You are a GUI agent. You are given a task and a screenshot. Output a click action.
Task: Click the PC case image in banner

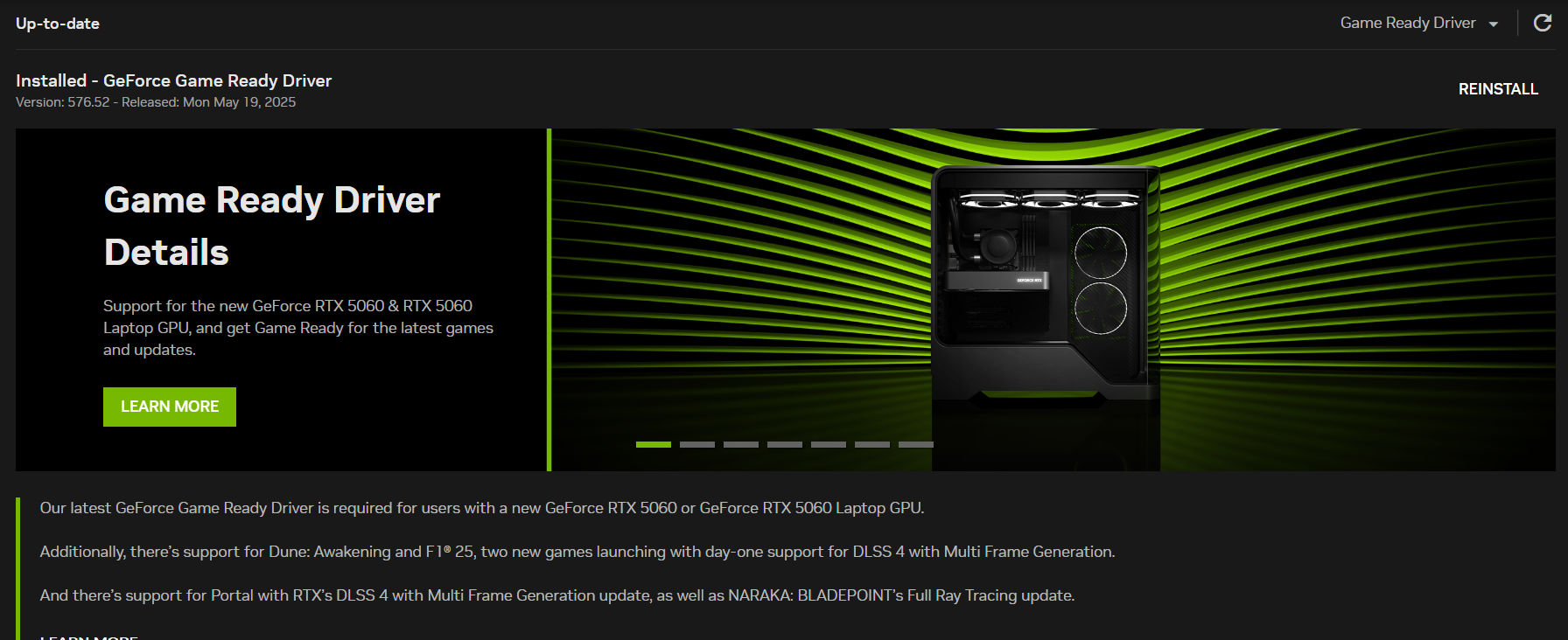pyautogui.click(x=1046, y=289)
